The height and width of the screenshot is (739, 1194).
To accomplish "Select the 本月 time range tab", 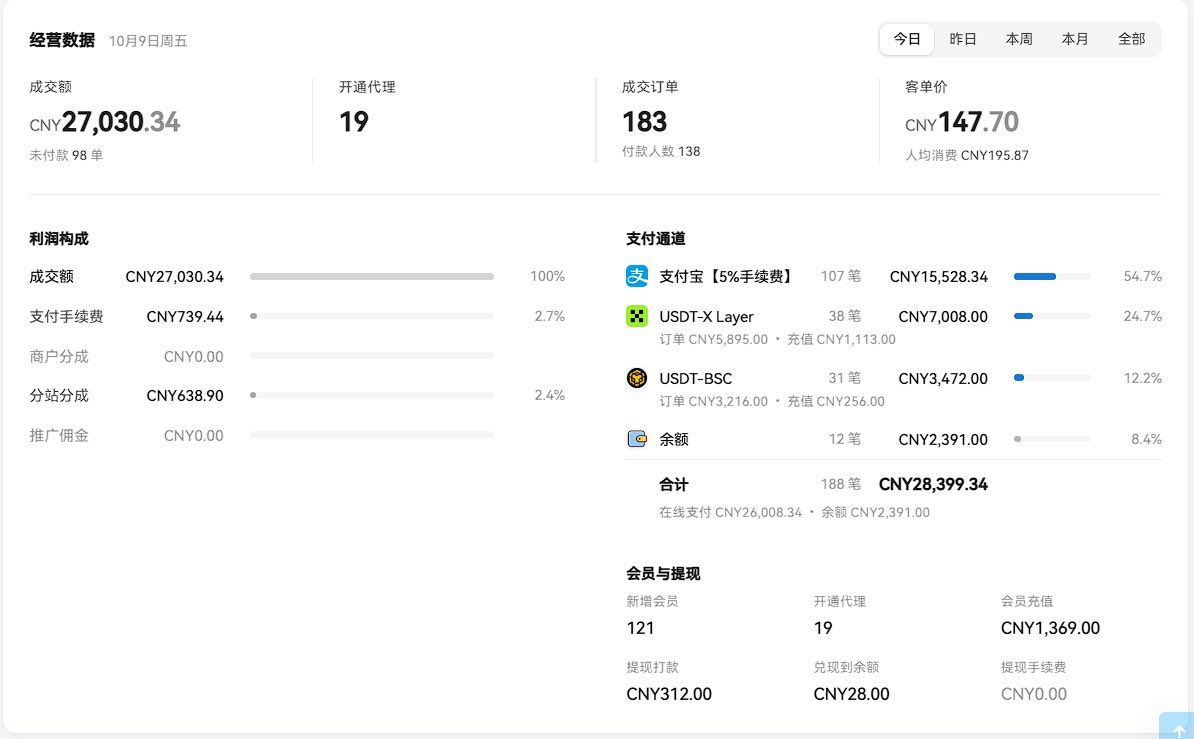I will click(1074, 39).
